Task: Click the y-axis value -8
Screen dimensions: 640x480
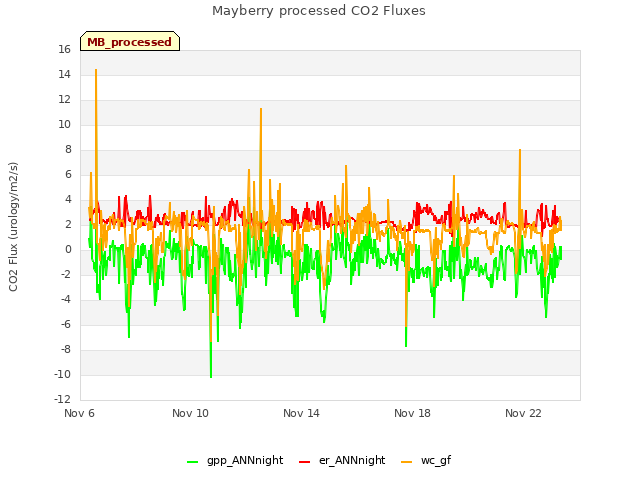Action: 66,349
